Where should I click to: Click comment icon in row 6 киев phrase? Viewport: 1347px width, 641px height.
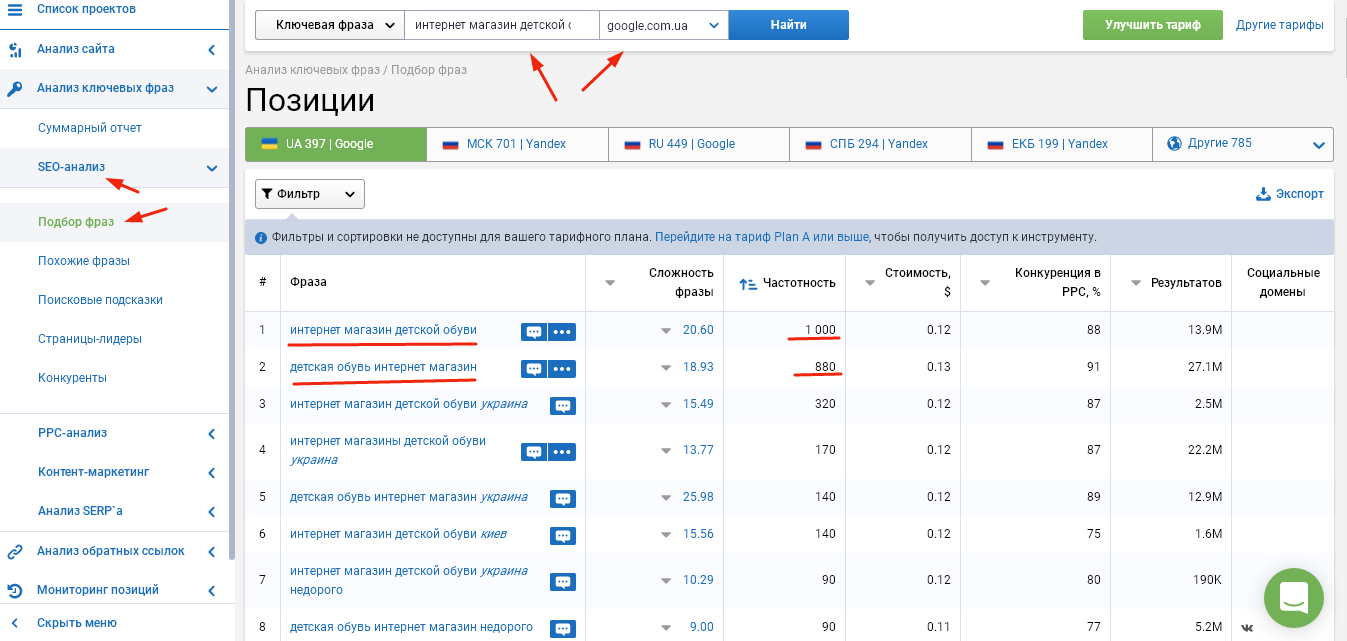(563, 535)
